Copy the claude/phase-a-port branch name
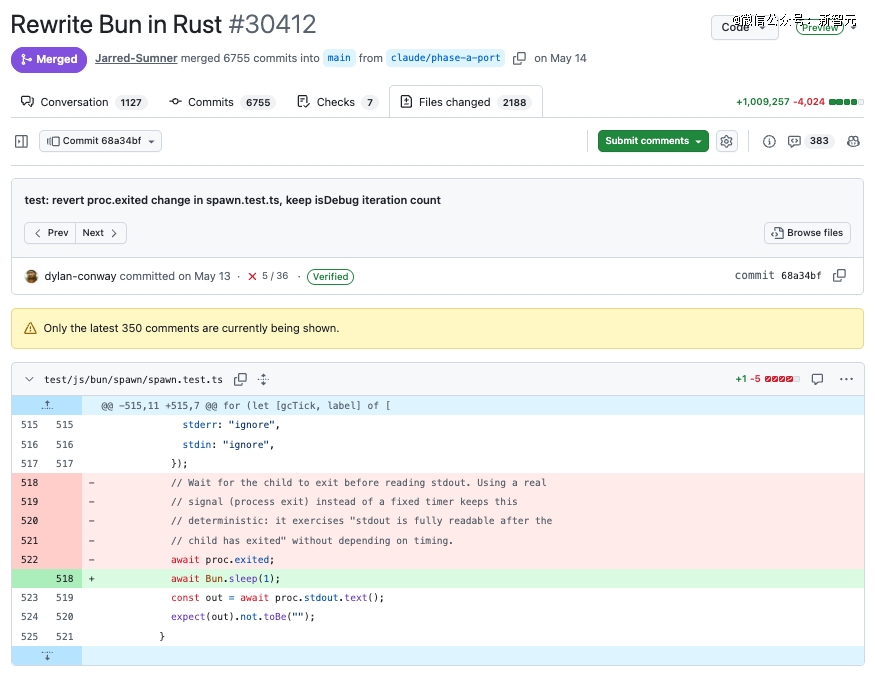Screen dimensions: 875x674 [x=520, y=58]
